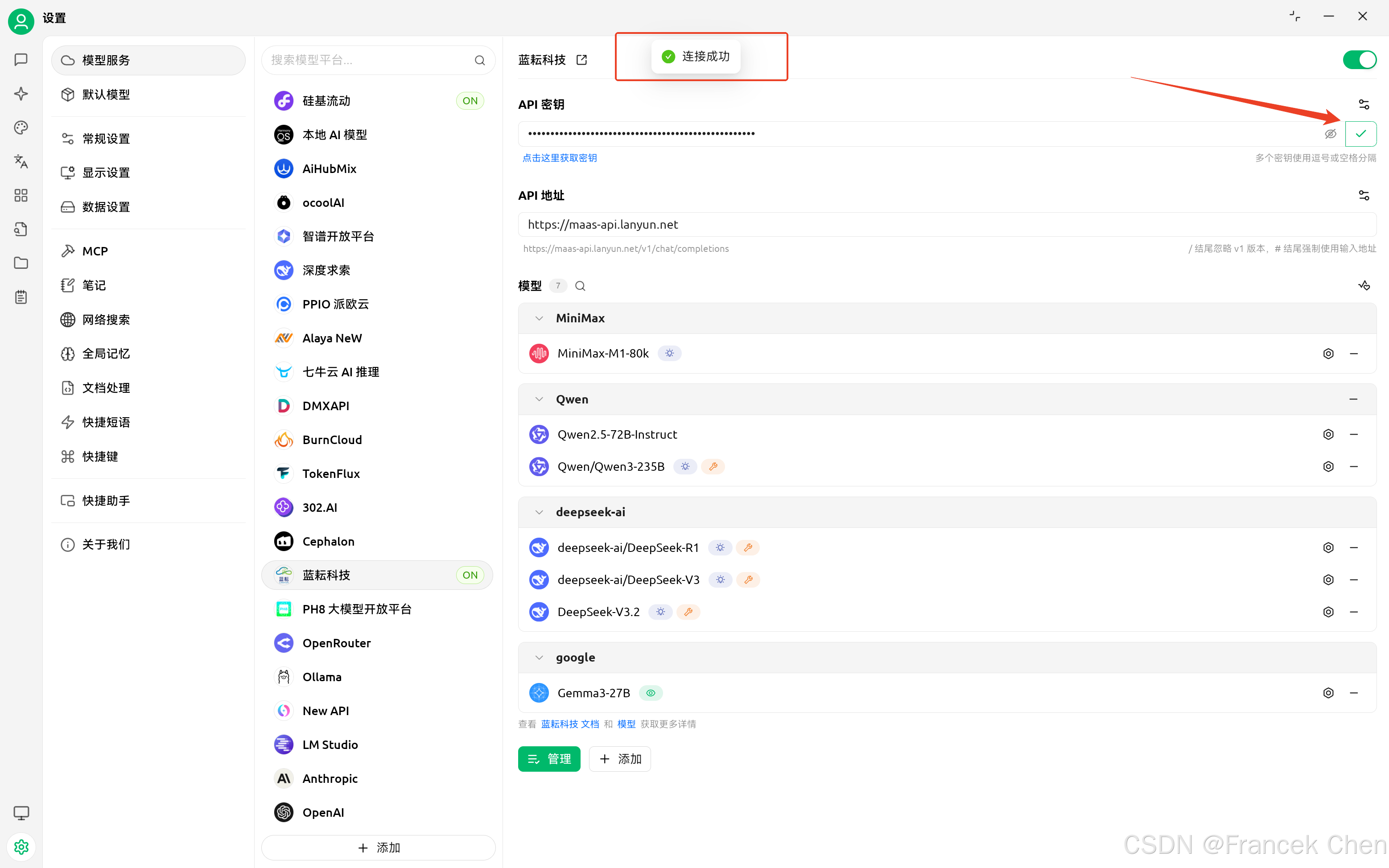Screen dimensions: 1389x868
Task: Open settings for DeepSeek-V3.2 model
Action: [1328, 612]
